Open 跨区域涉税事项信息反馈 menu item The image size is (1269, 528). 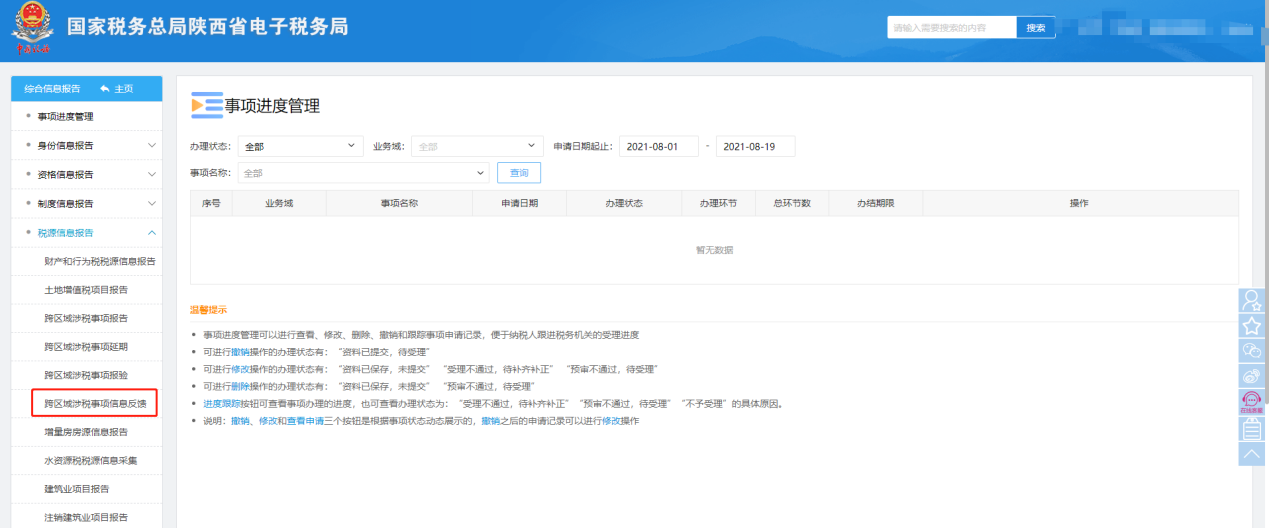point(95,404)
